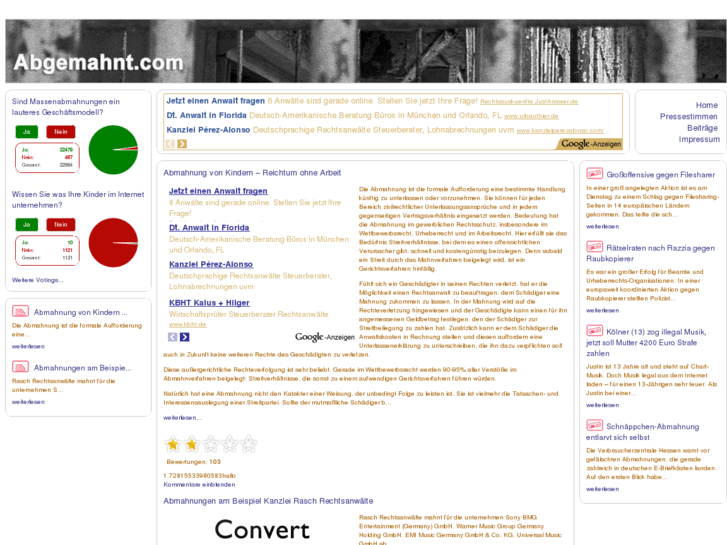The width and height of the screenshot is (727, 545).
Task: Open Pressestimmen in the navigation menu
Action: [689, 116]
